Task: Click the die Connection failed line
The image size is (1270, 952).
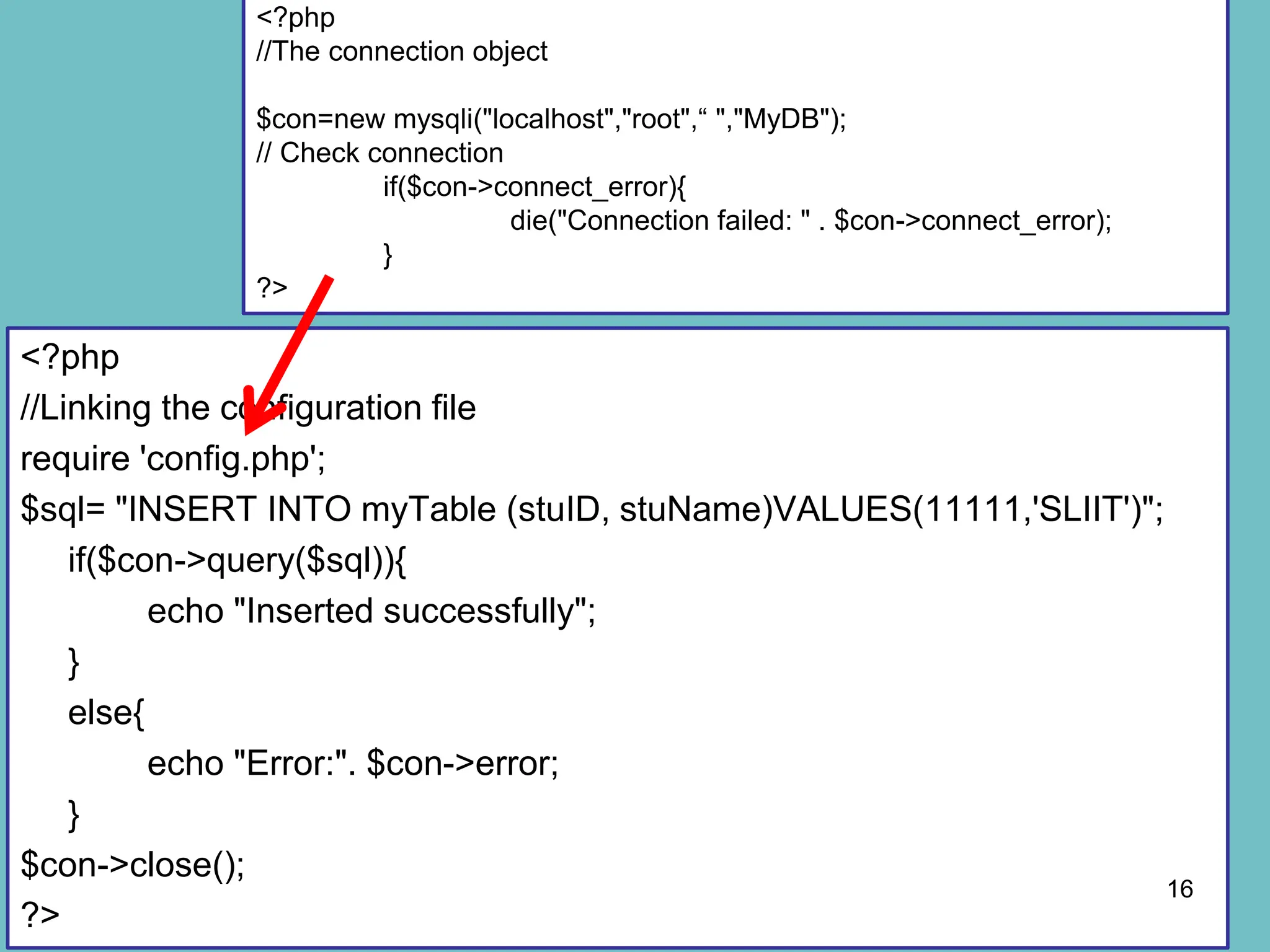Action: pyautogui.click(x=810, y=221)
